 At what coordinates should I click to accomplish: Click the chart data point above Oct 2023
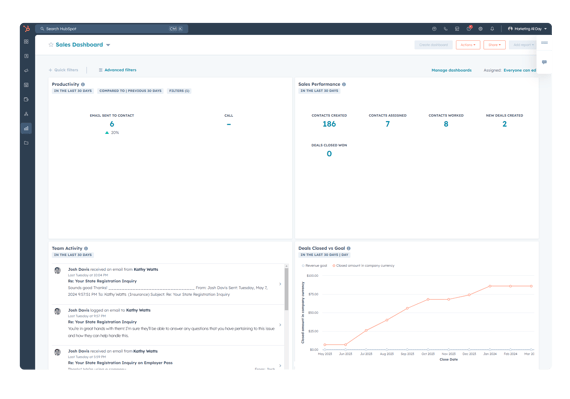pos(428,300)
